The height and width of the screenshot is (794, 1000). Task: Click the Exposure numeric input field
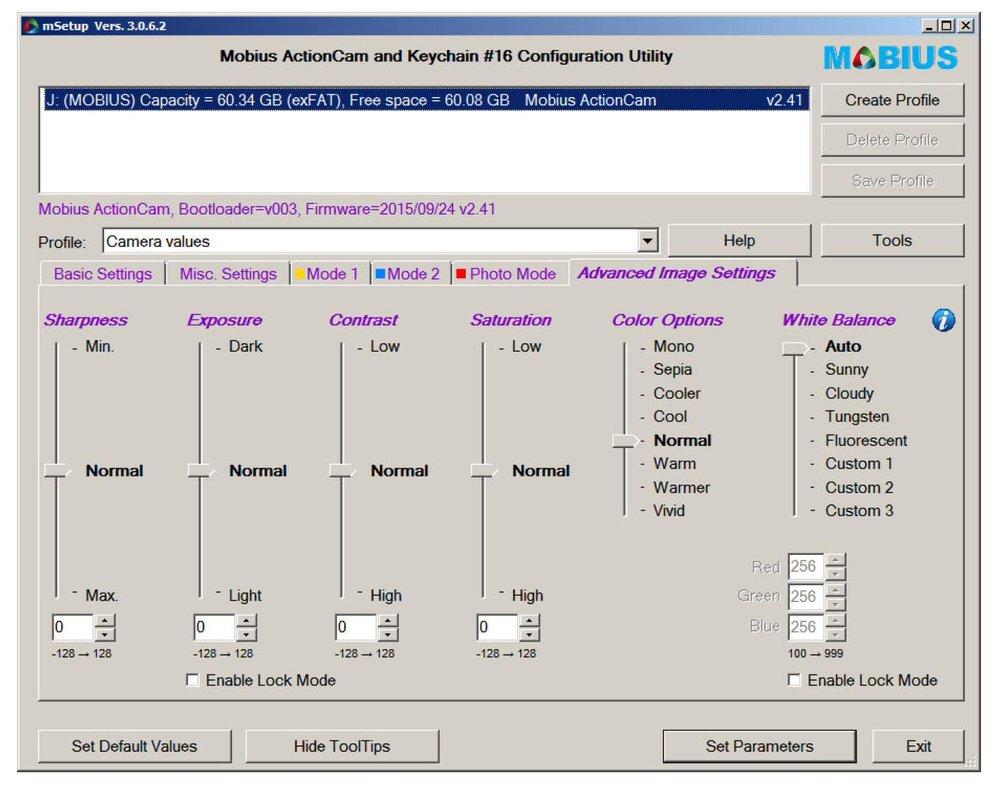point(214,627)
